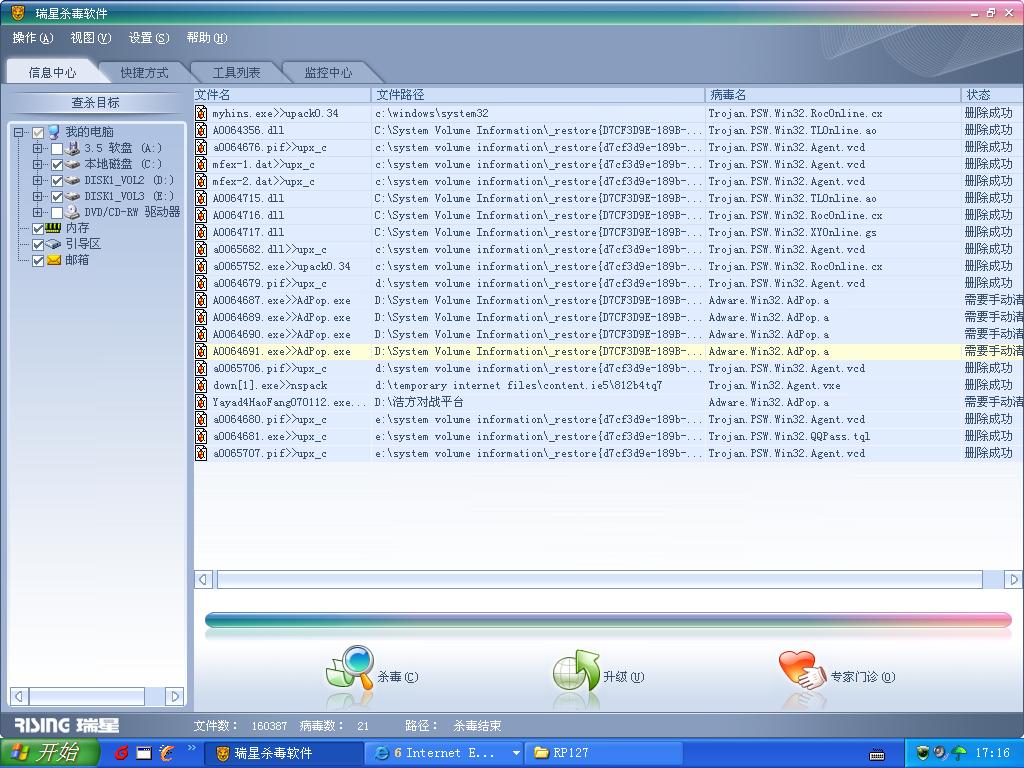
Task: Open the 操作(A) menu
Action: [33, 38]
